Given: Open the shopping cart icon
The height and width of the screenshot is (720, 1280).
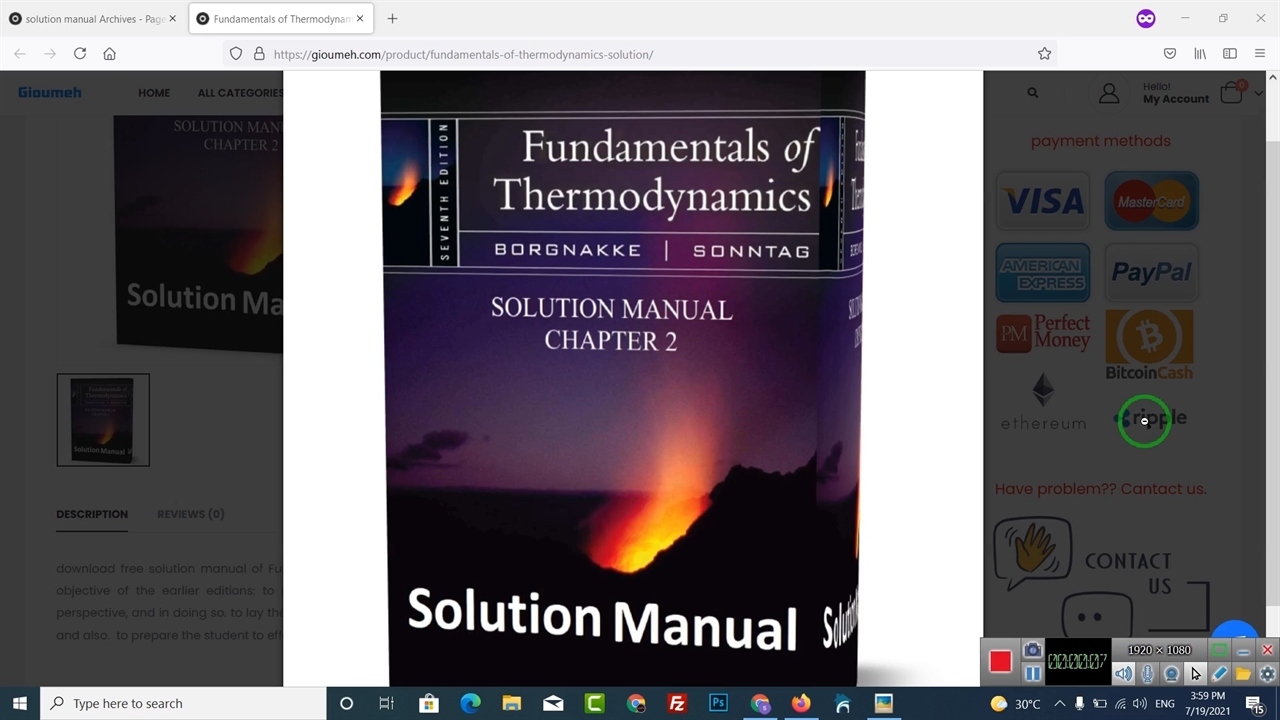Looking at the screenshot, I should 1232,93.
